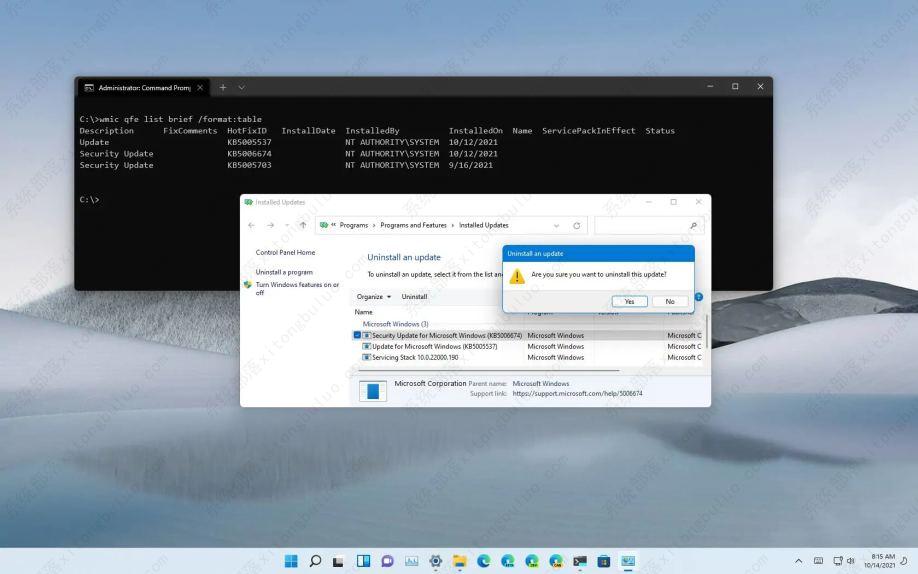Viewport: 918px width, 574px height.
Task: Confirm uninstall by clicking Yes
Action: pyautogui.click(x=629, y=301)
